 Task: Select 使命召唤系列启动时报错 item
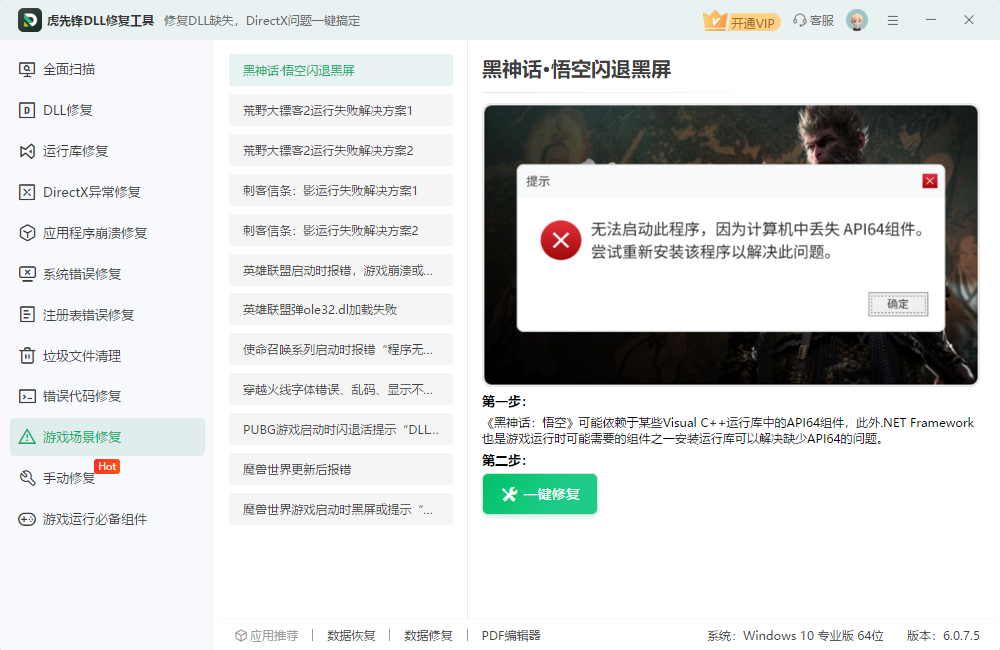coord(341,350)
